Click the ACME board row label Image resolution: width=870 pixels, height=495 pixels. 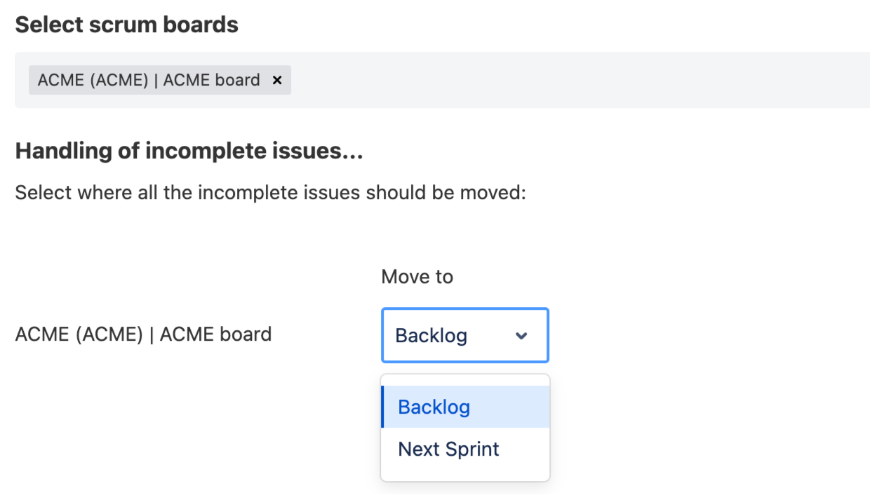coord(143,334)
